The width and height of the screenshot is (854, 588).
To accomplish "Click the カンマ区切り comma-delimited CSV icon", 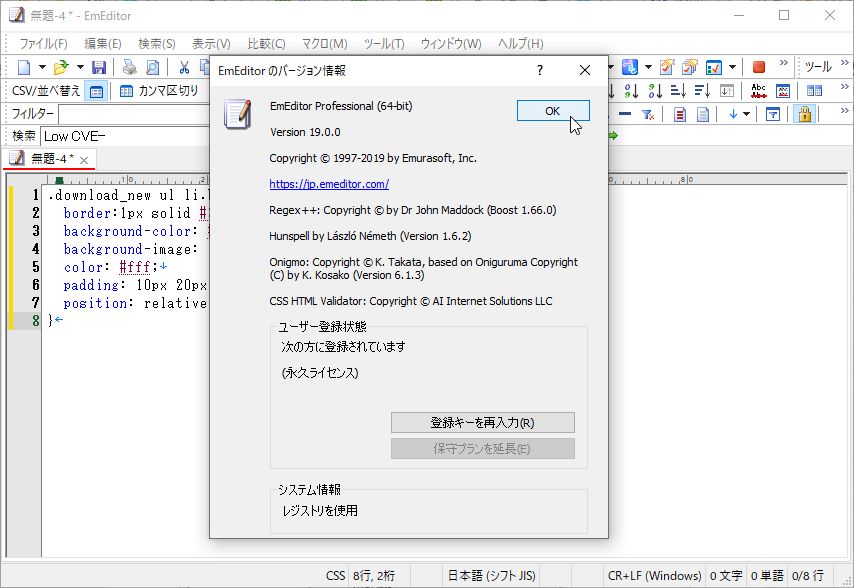I will click(x=126, y=91).
